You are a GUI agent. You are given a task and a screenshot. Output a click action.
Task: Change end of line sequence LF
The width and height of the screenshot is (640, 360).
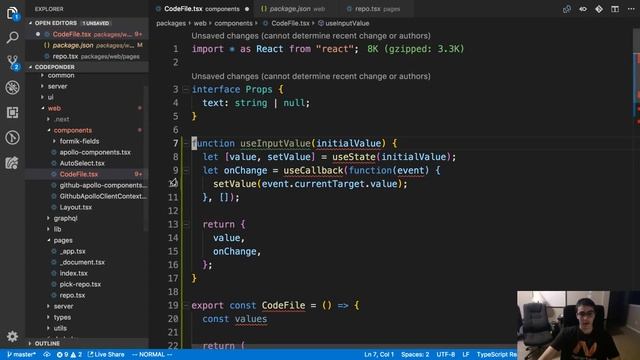coord(466,354)
